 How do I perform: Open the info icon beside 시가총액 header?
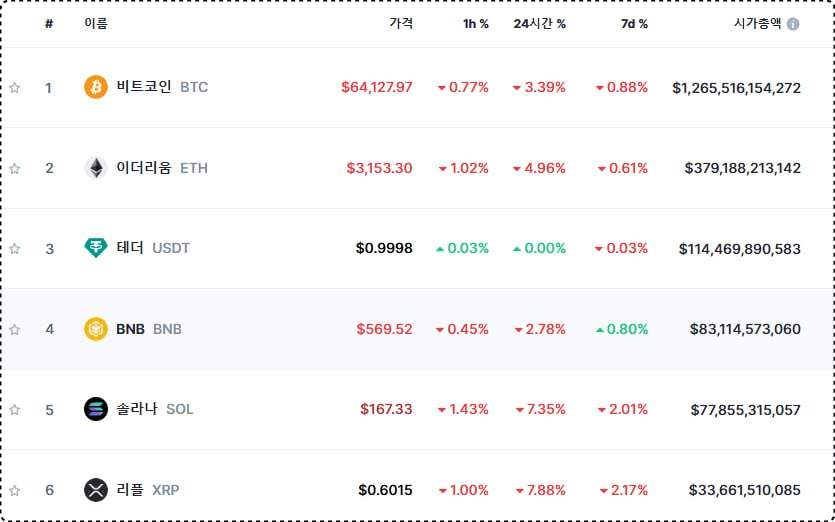793,24
